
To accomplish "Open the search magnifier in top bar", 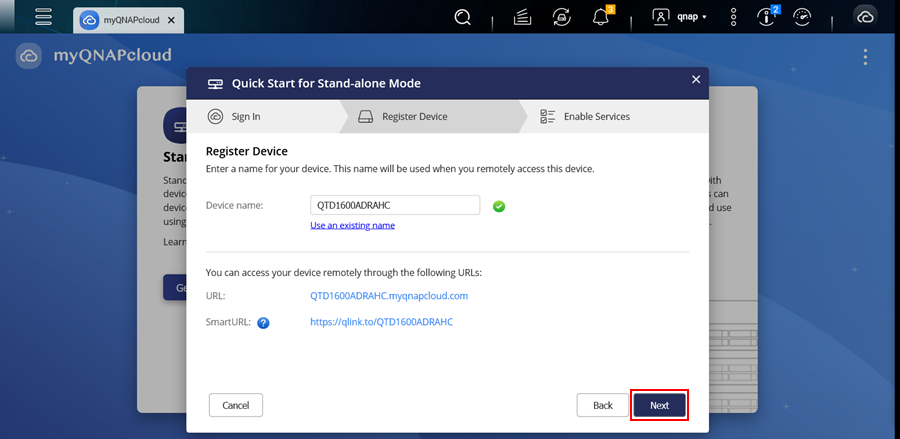I will pos(462,17).
